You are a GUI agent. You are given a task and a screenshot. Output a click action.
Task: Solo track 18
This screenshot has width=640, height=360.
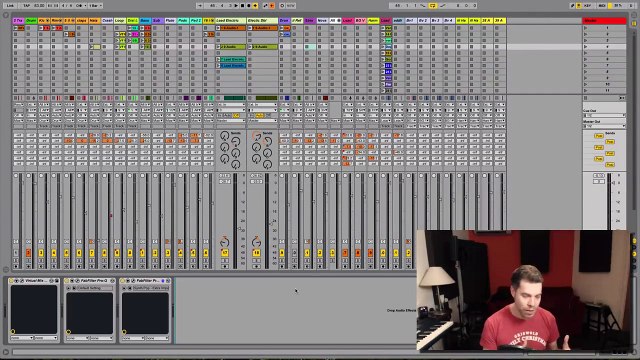click(256, 260)
